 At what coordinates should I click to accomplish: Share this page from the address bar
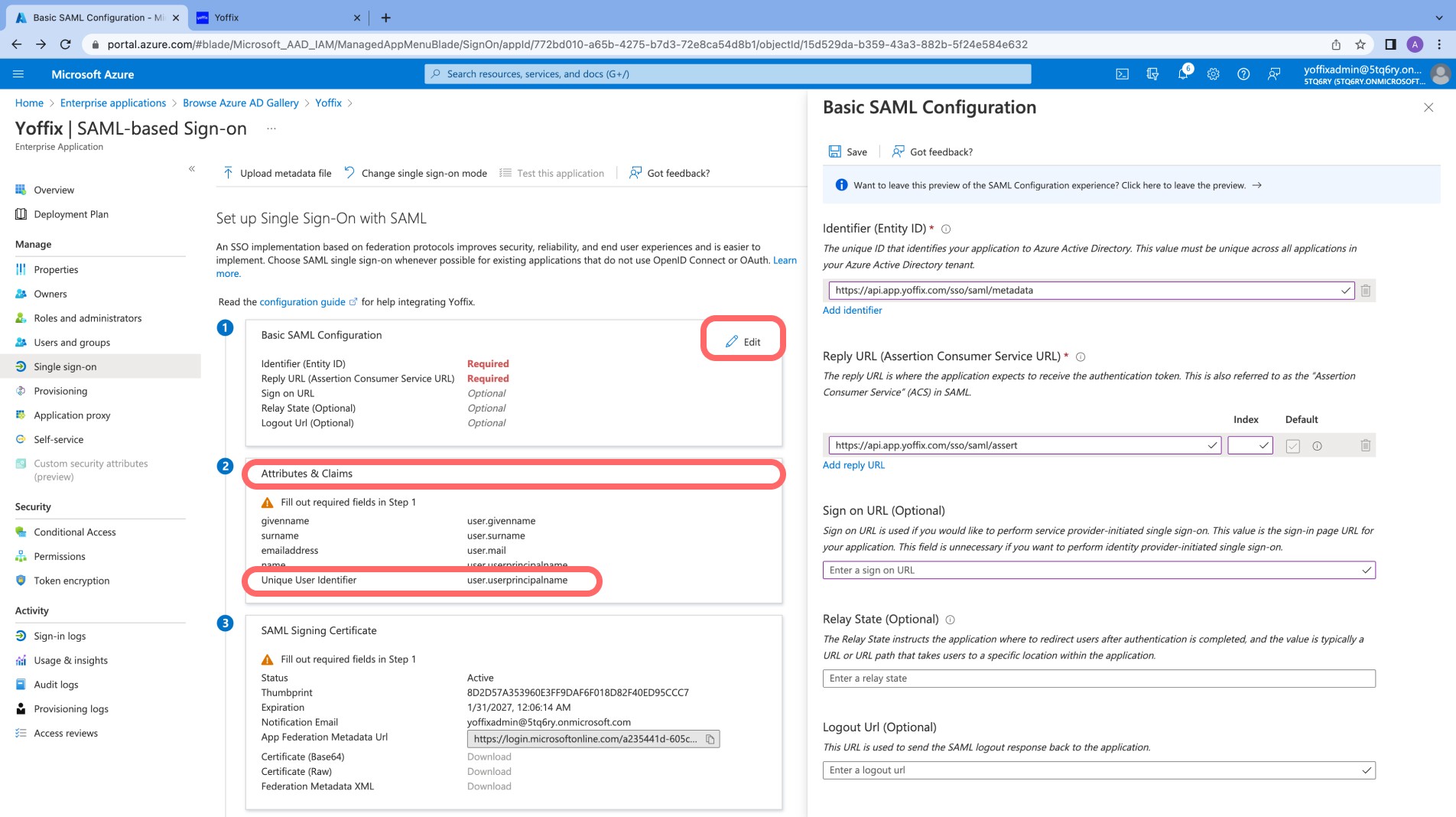[1336, 44]
